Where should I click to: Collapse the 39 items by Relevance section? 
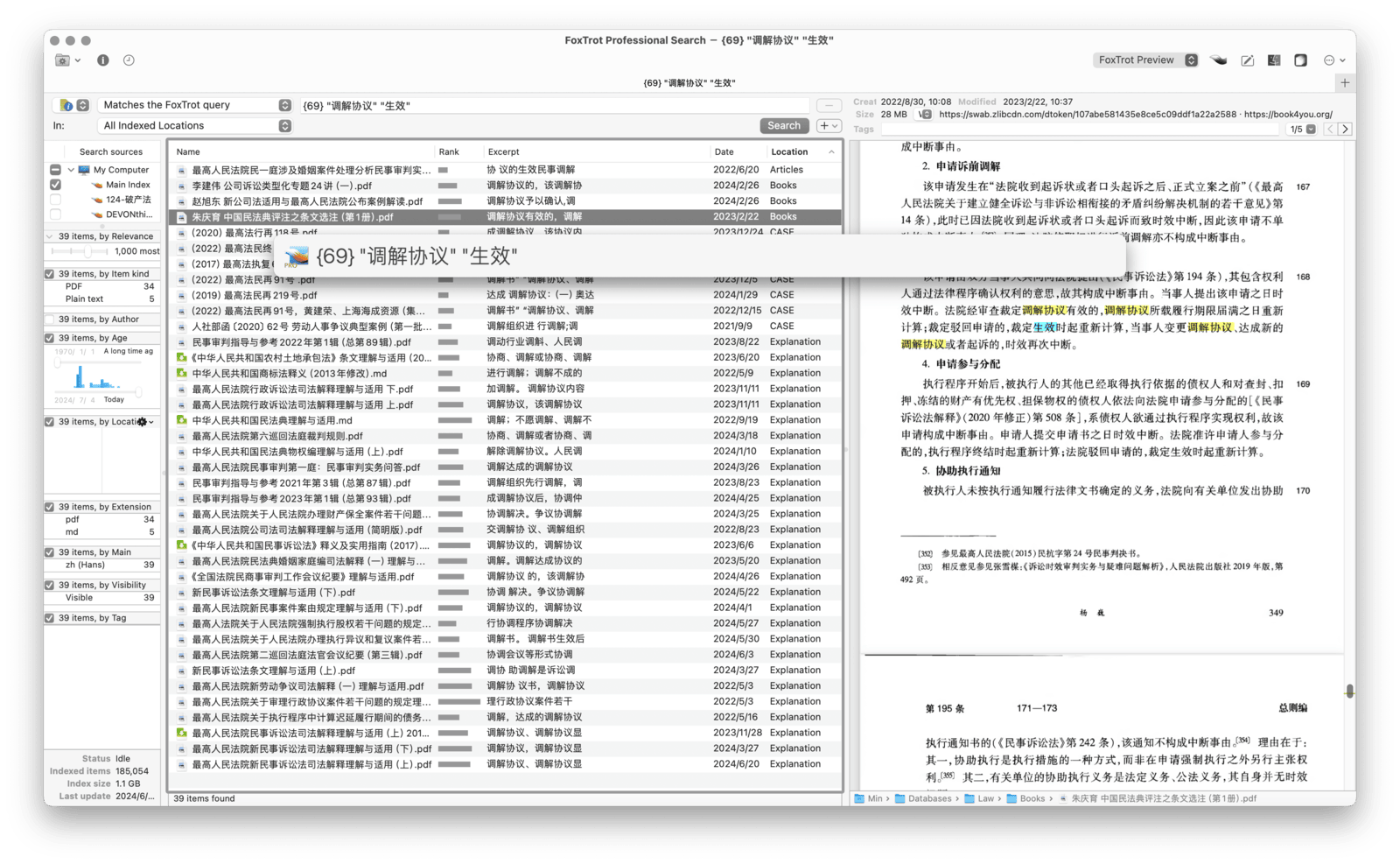click(x=50, y=236)
